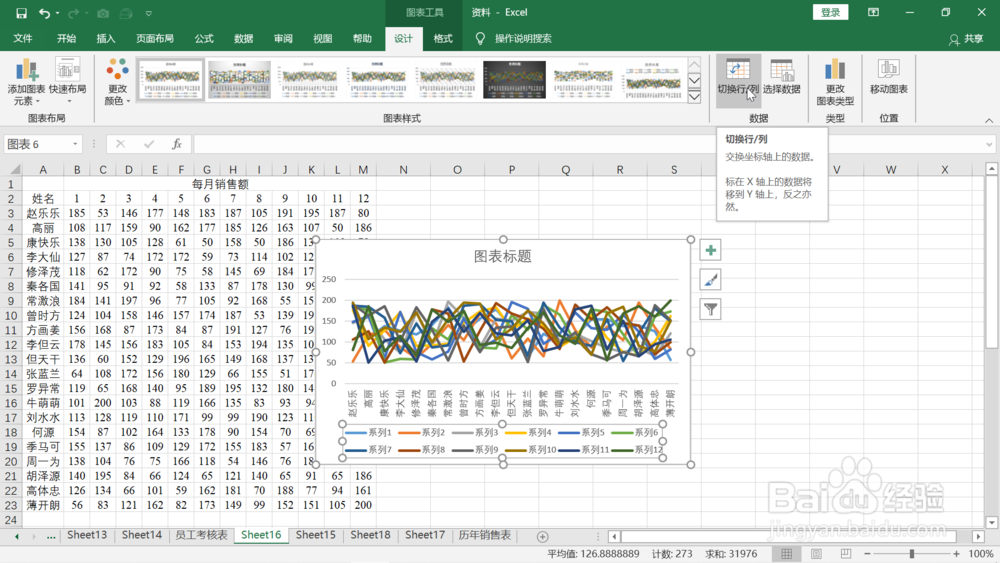Expand the formula bar

coord(989,145)
